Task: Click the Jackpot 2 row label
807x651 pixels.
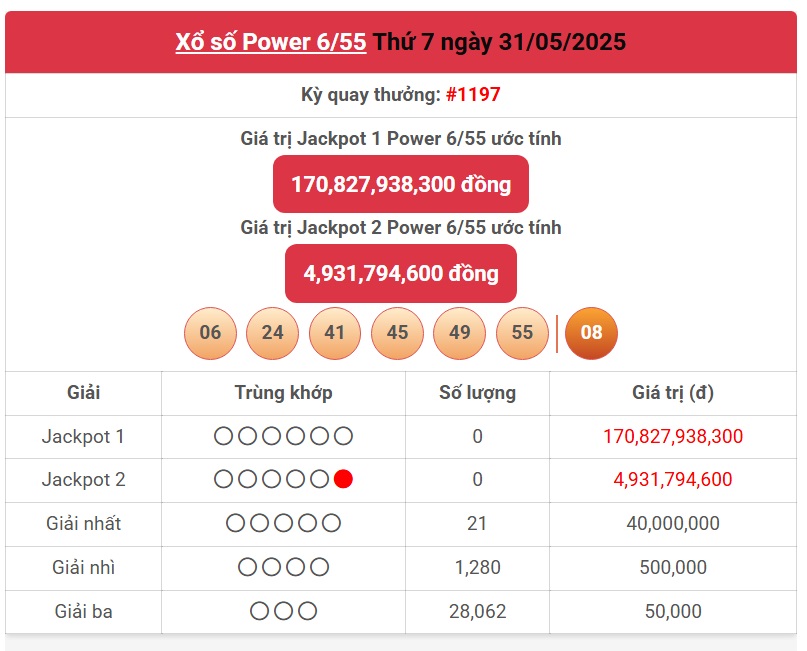Action: click(x=83, y=480)
